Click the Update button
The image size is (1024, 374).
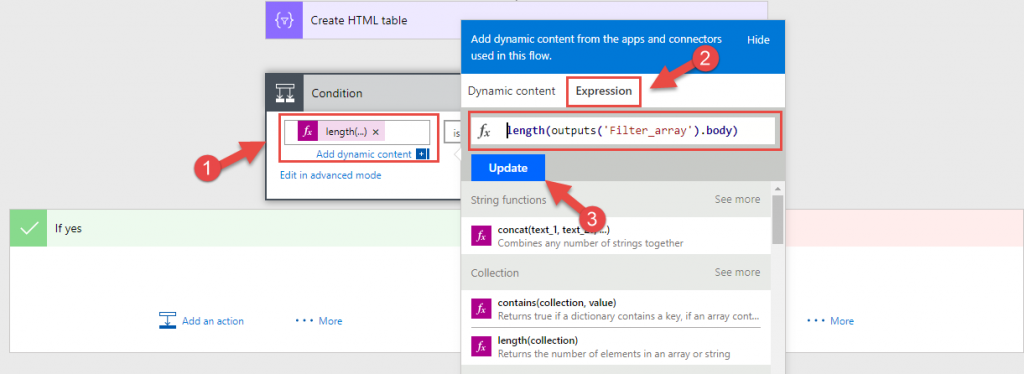[508, 168]
